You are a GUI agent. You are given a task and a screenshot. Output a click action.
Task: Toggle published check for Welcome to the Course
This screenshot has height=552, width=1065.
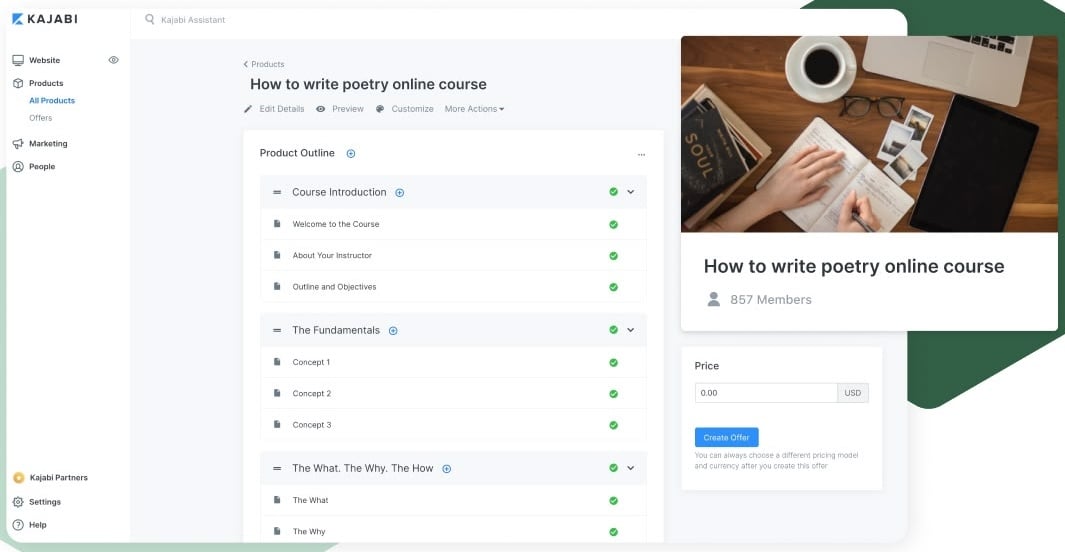pos(613,224)
